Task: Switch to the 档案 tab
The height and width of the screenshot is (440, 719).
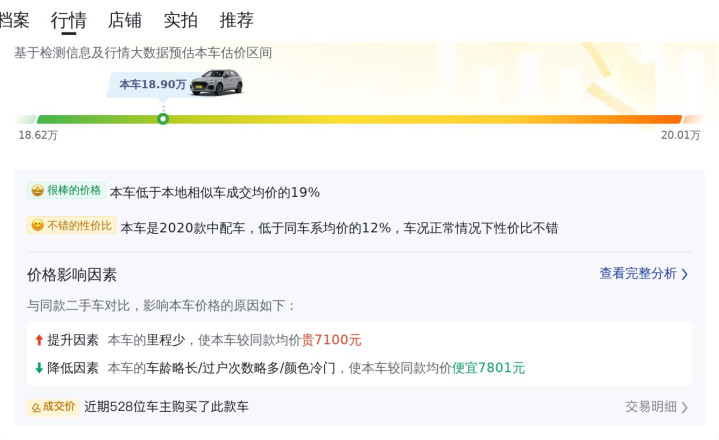Action: [14, 20]
